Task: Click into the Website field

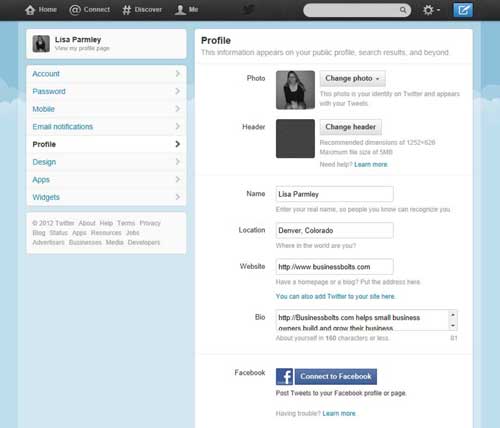Action: 334,267
